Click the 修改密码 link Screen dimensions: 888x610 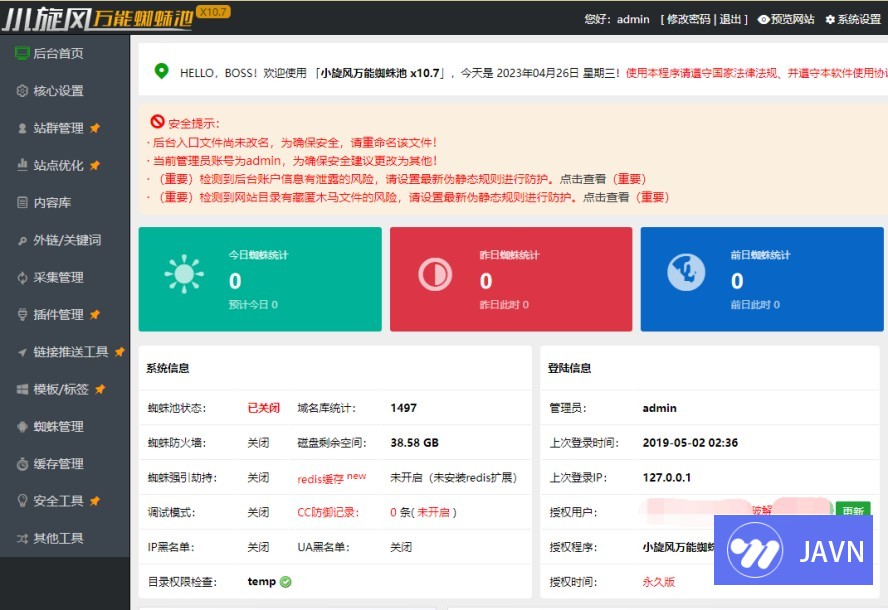[688, 19]
